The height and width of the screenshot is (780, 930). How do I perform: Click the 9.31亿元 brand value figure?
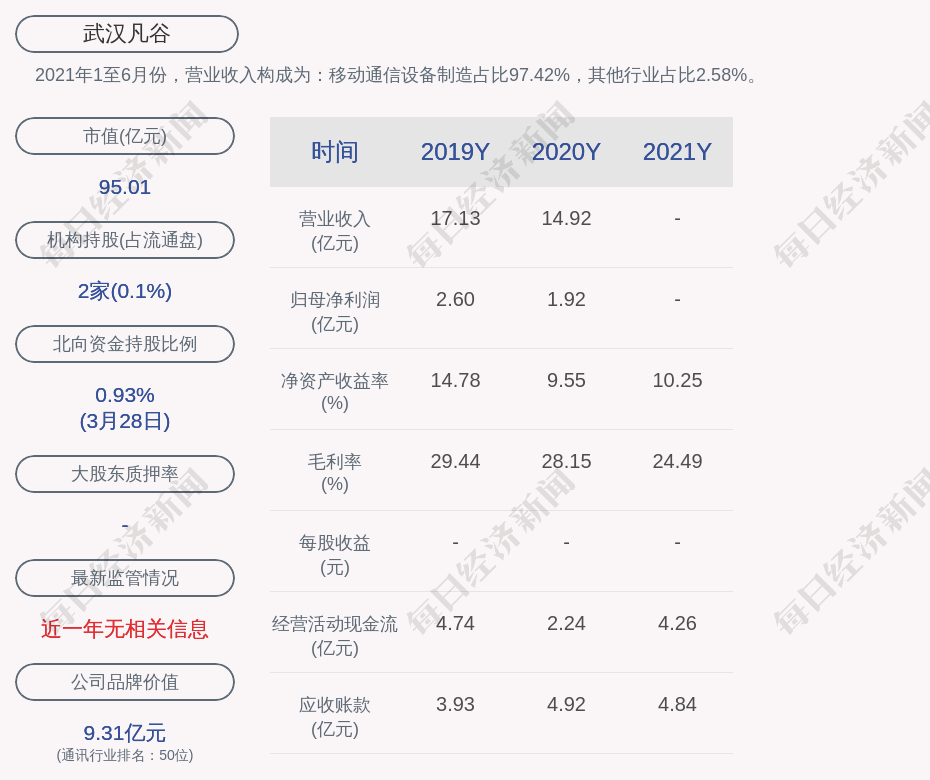click(x=125, y=733)
